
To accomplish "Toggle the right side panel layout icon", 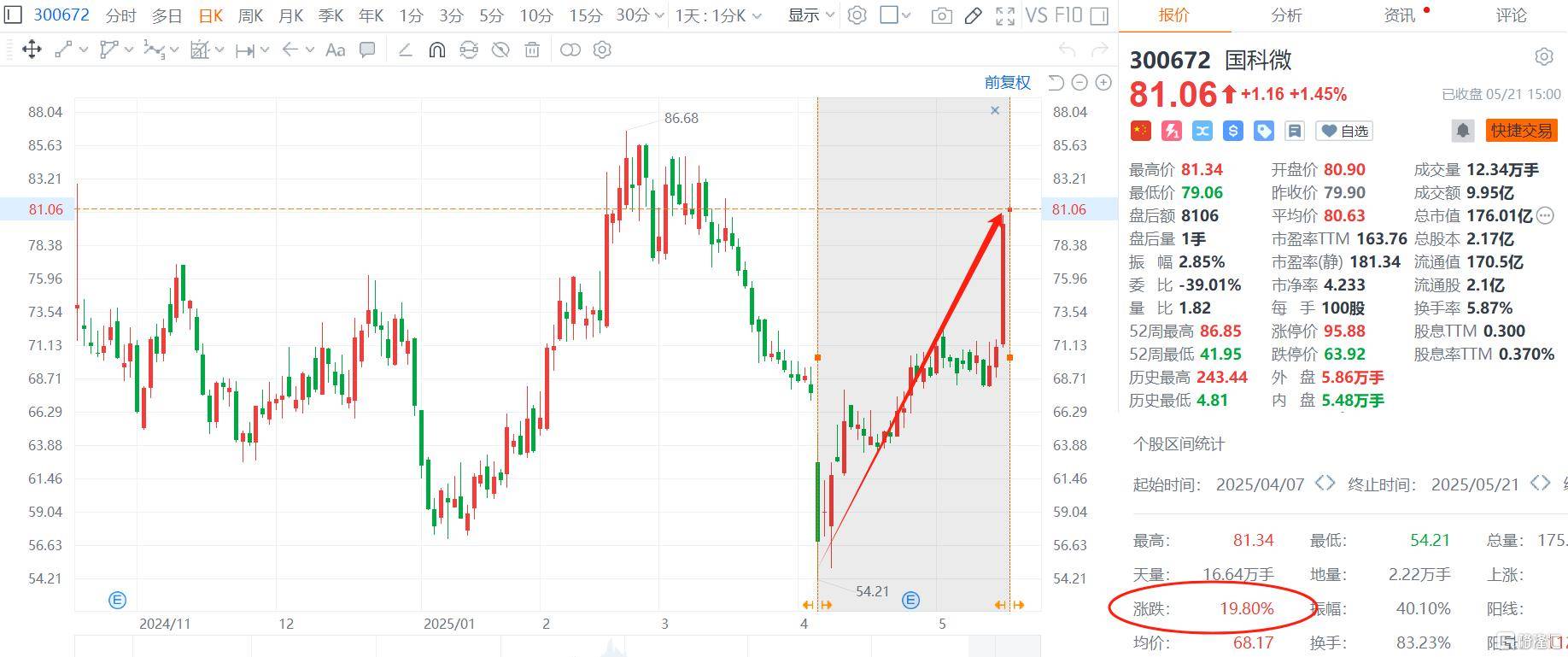I will [1099, 15].
